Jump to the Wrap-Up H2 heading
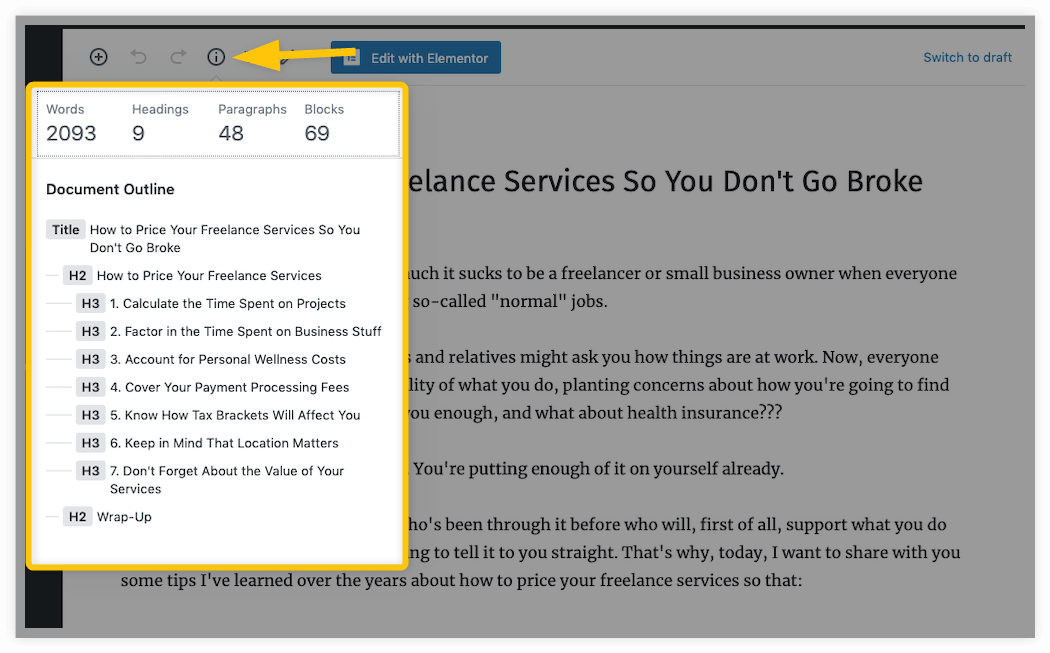The image size is (1050, 653). pos(108,517)
